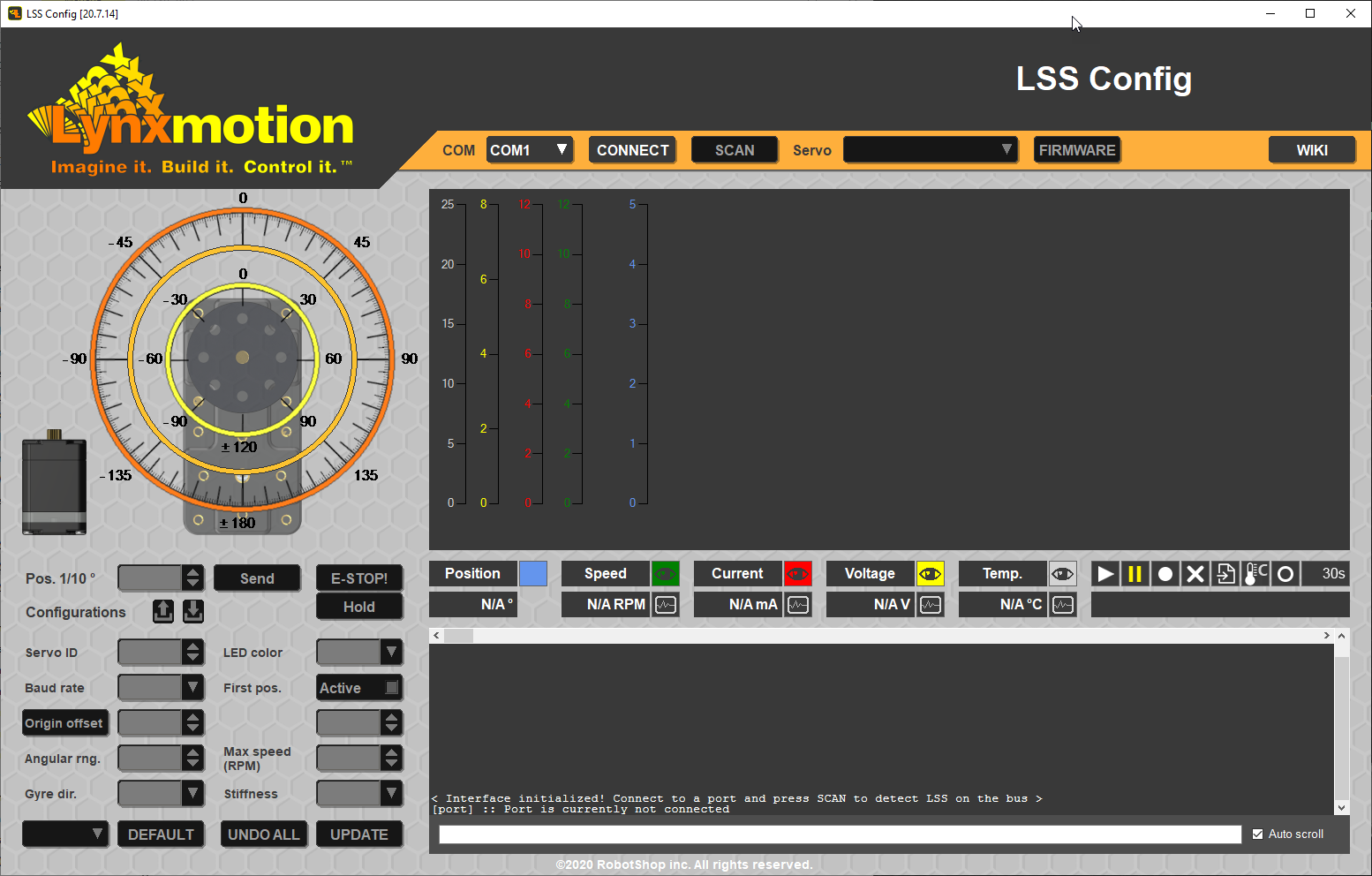Click the SCAN button
This screenshot has height=876, width=1372.
point(735,150)
